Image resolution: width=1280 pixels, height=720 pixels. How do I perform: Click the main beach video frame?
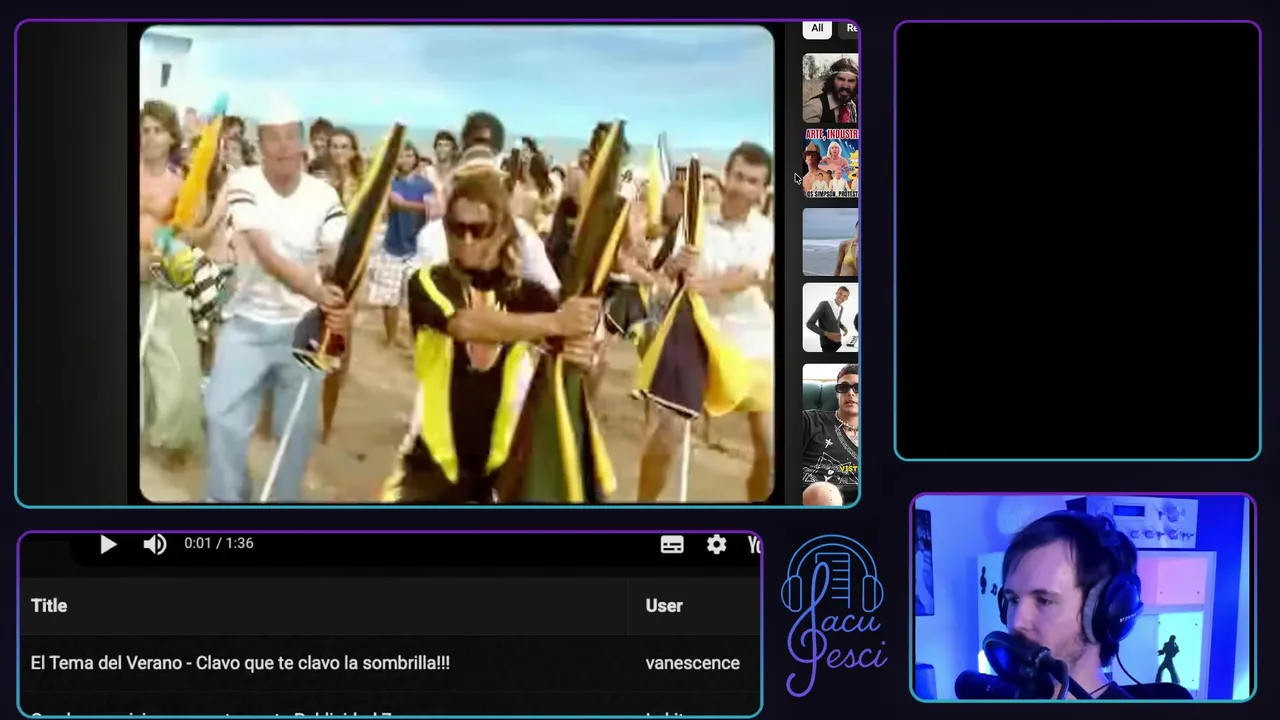[x=456, y=264]
